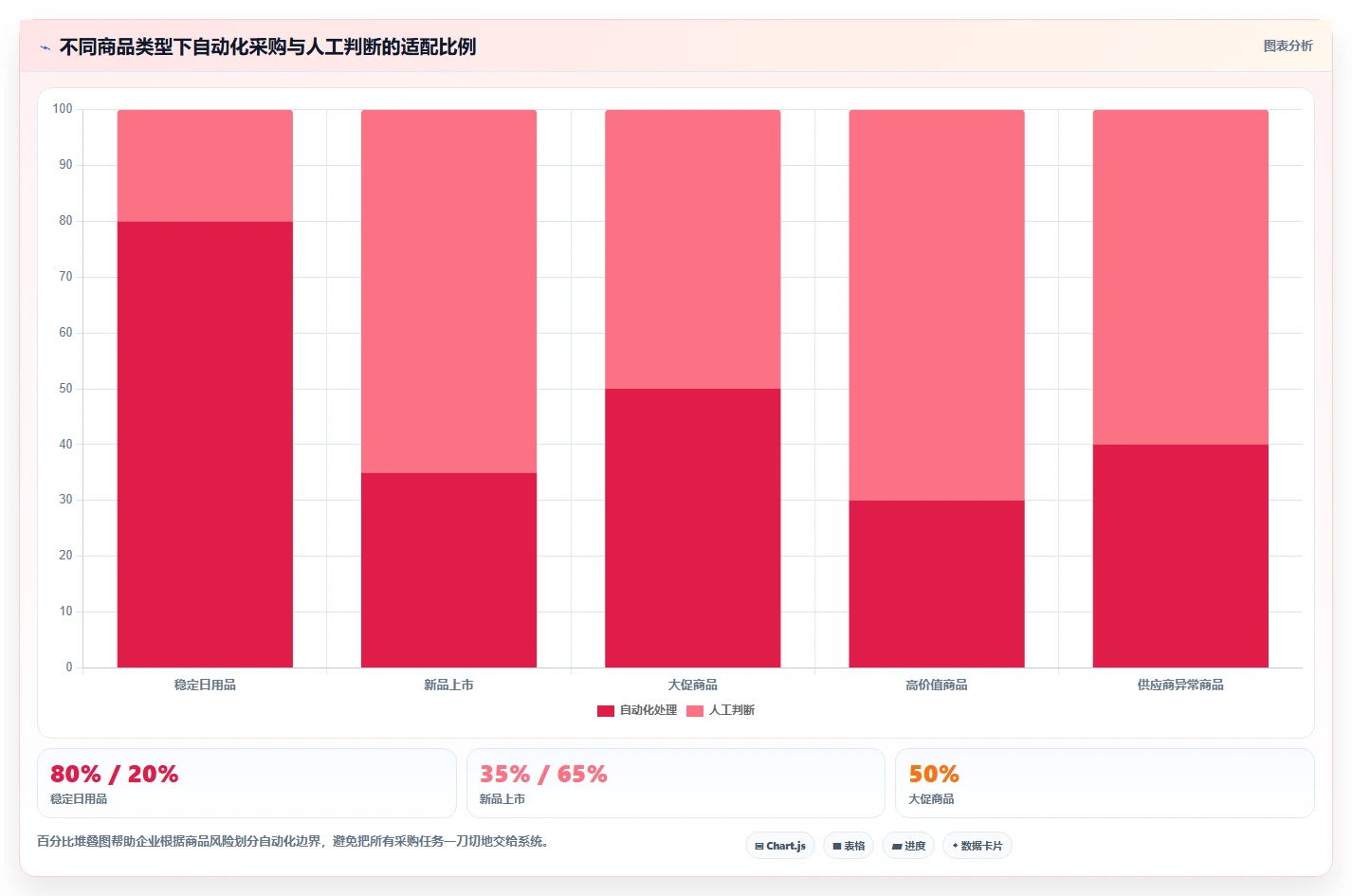The width and height of the screenshot is (1352, 896).
Task: Click the light pink 新品上市 manual bar segment
Action: (448, 291)
